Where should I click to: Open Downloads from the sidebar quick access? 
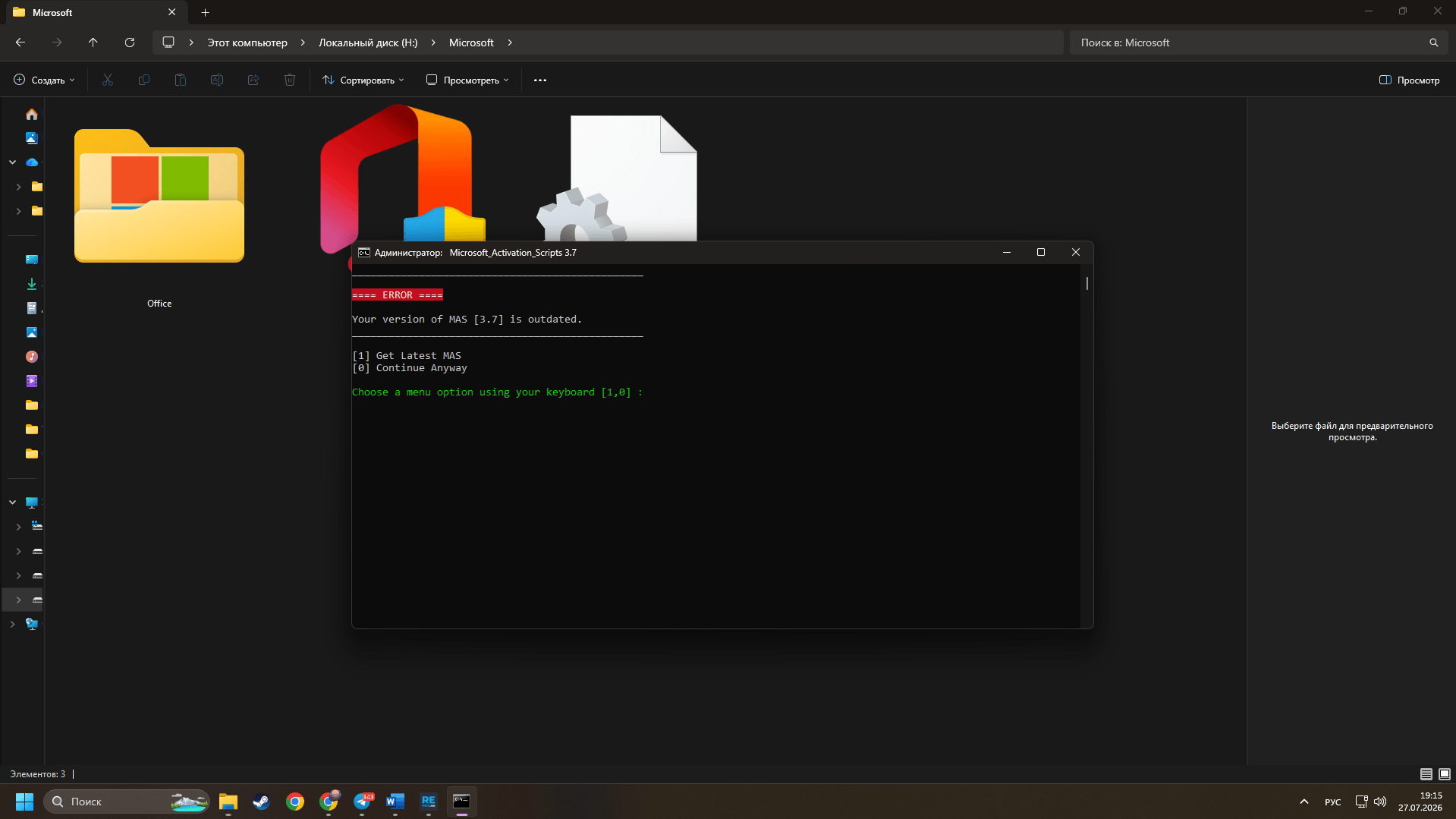[x=31, y=284]
